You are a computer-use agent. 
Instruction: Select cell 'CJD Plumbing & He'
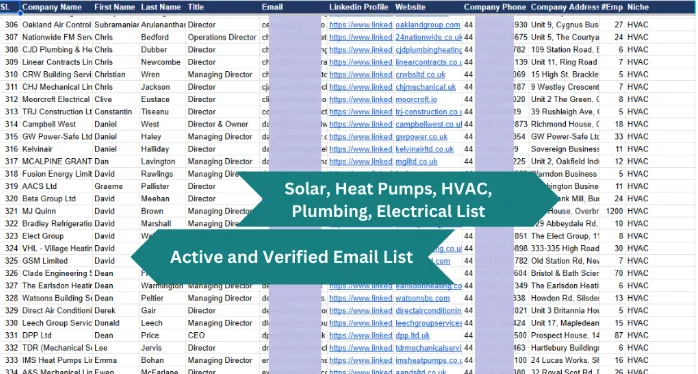tap(57, 50)
